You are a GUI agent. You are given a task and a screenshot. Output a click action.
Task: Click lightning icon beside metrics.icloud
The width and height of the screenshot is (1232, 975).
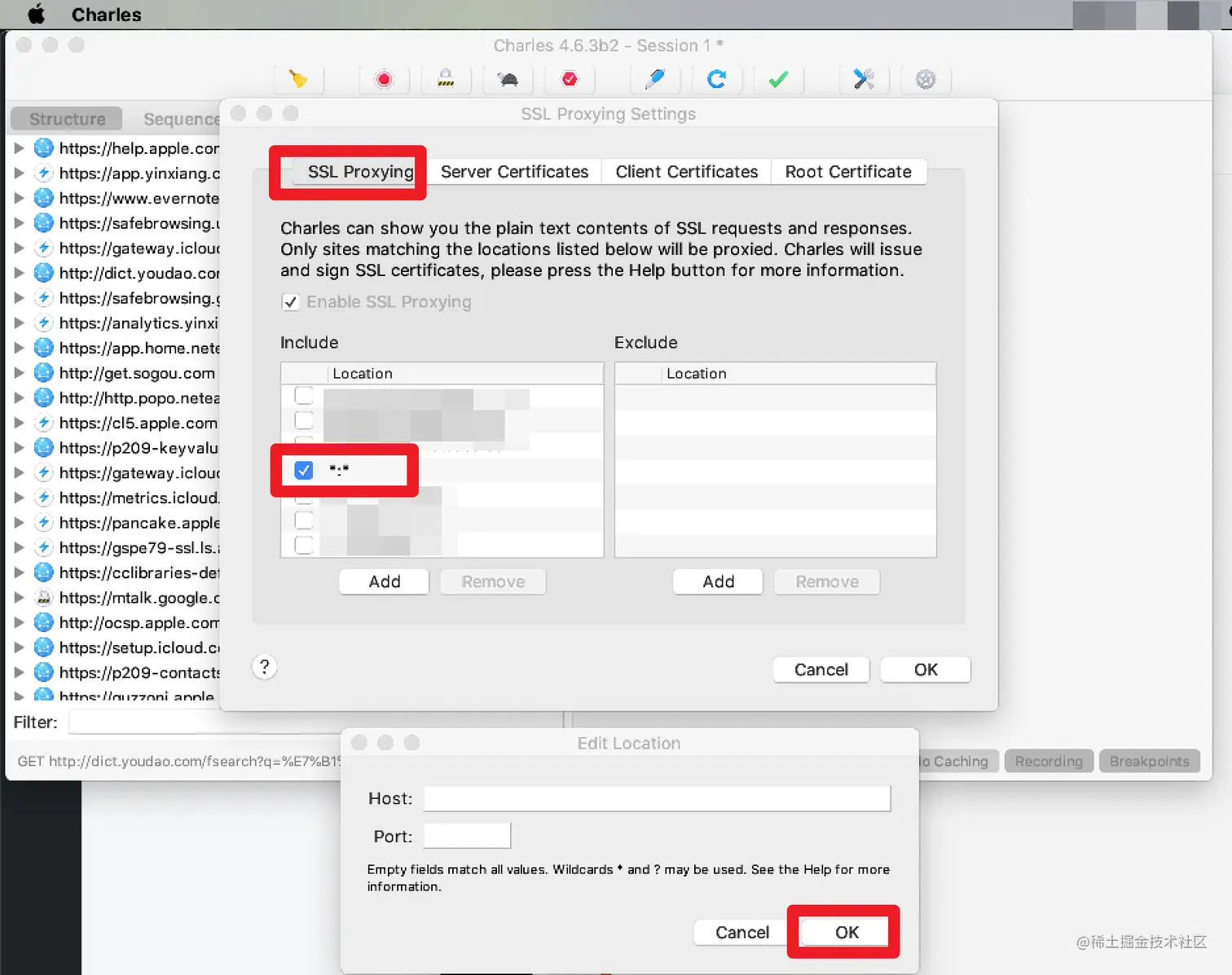coord(44,498)
